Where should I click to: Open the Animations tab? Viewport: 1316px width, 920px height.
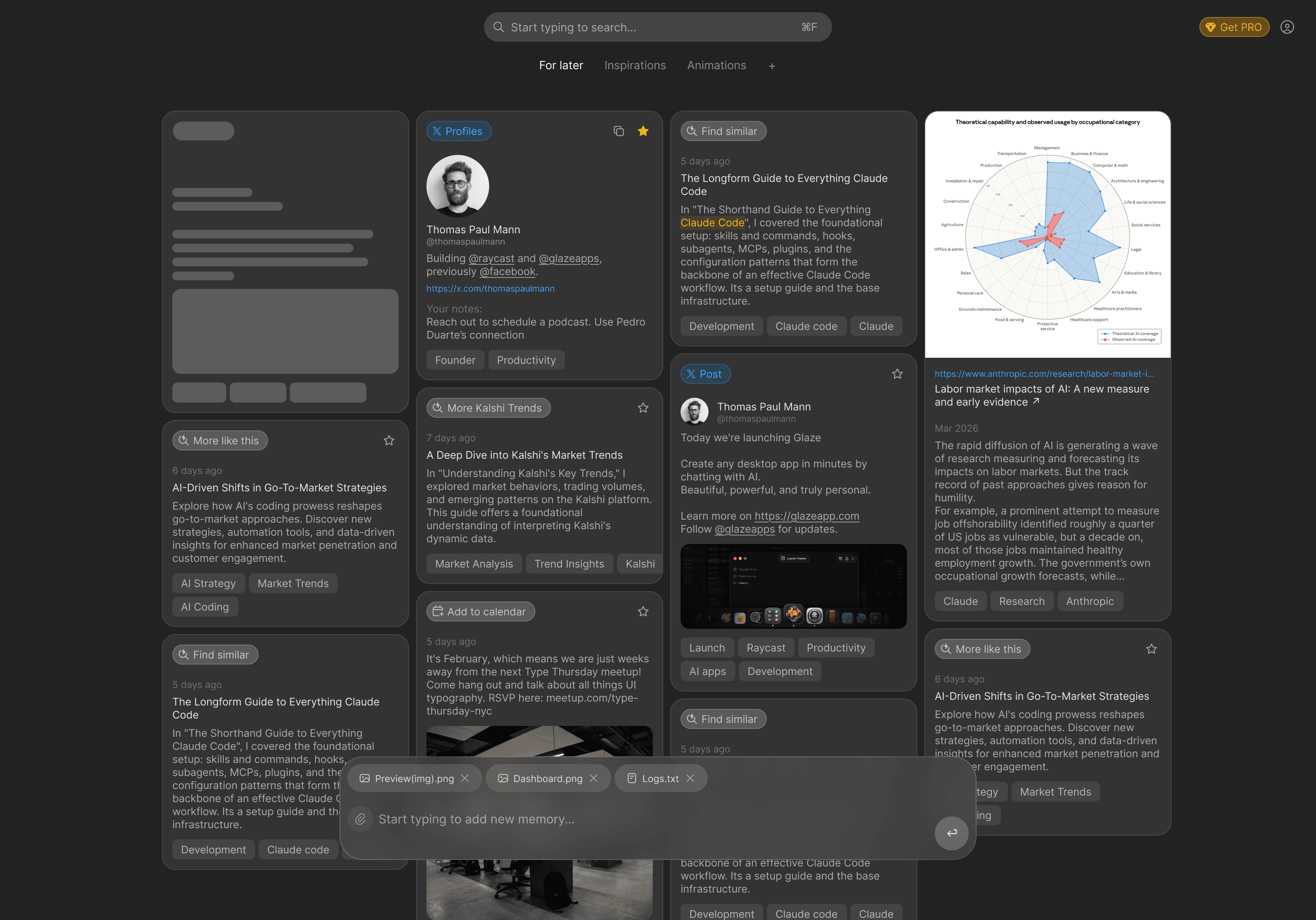tap(716, 65)
